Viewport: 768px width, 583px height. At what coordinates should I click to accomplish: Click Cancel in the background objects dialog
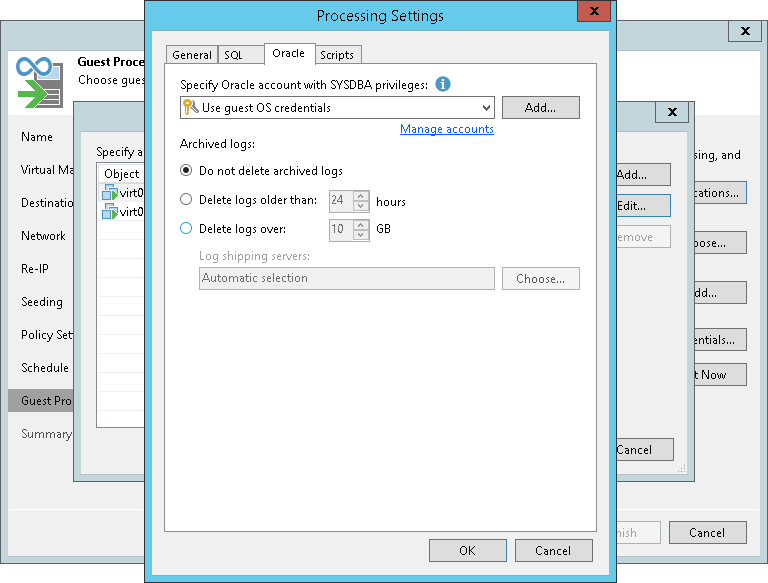[x=645, y=450]
